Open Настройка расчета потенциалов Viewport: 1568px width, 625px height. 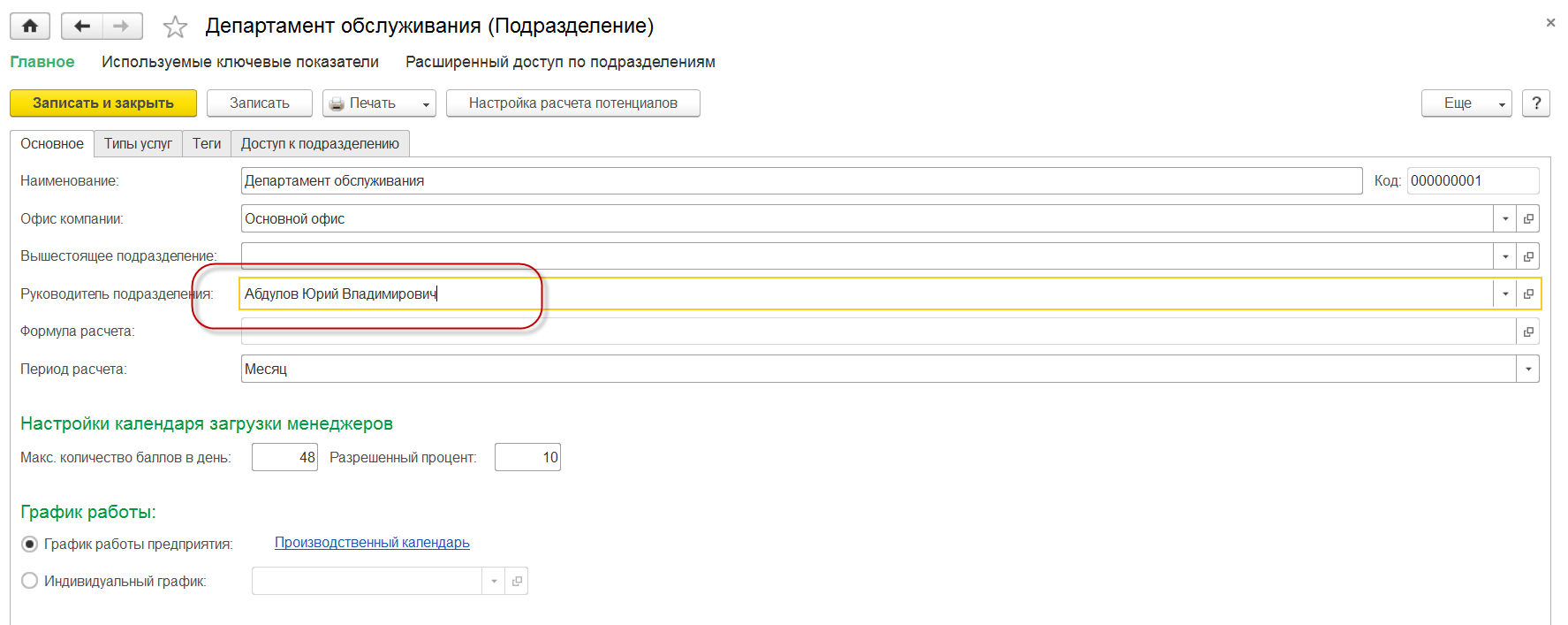[573, 103]
